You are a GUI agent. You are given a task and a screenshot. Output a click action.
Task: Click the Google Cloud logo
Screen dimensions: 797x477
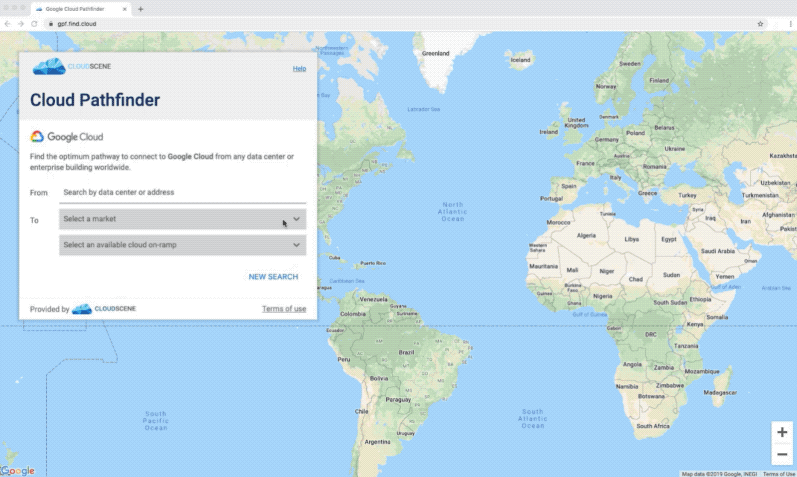tap(67, 137)
